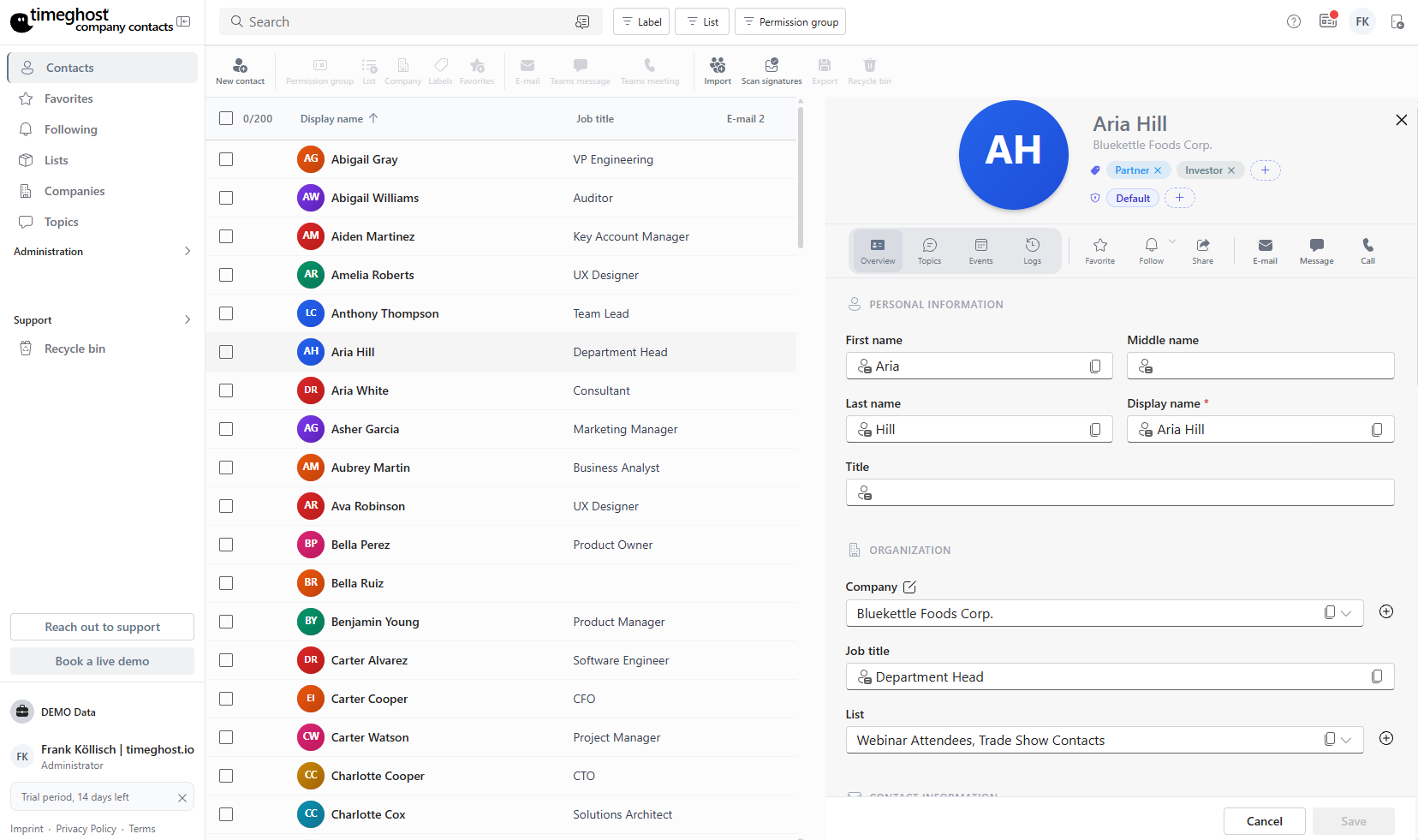The image size is (1418, 840).
Task: Toggle the select-all contacts checkbox
Action: coord(226,118)
